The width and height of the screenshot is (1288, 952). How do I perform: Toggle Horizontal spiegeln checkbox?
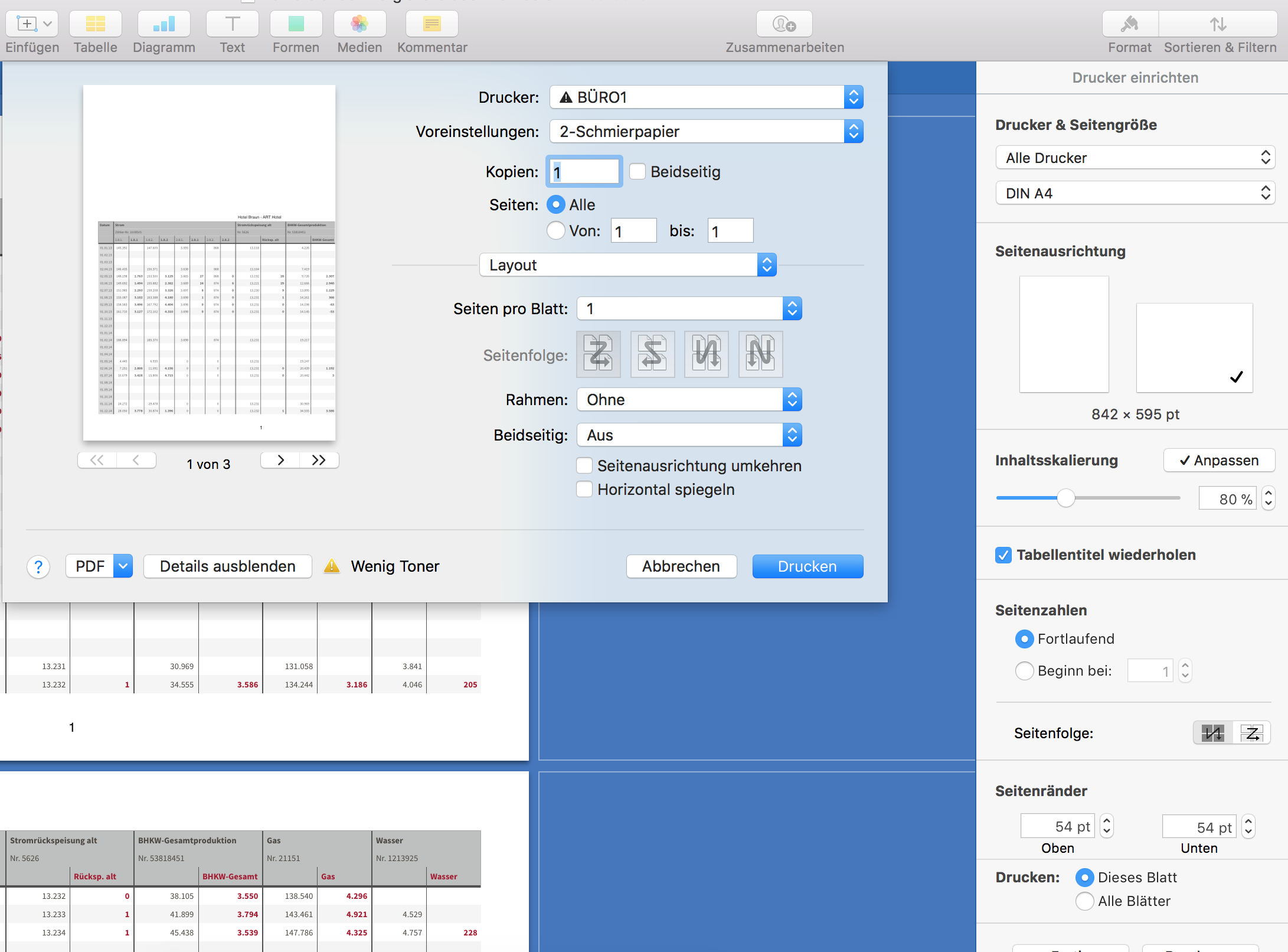[x=584, y=490]
